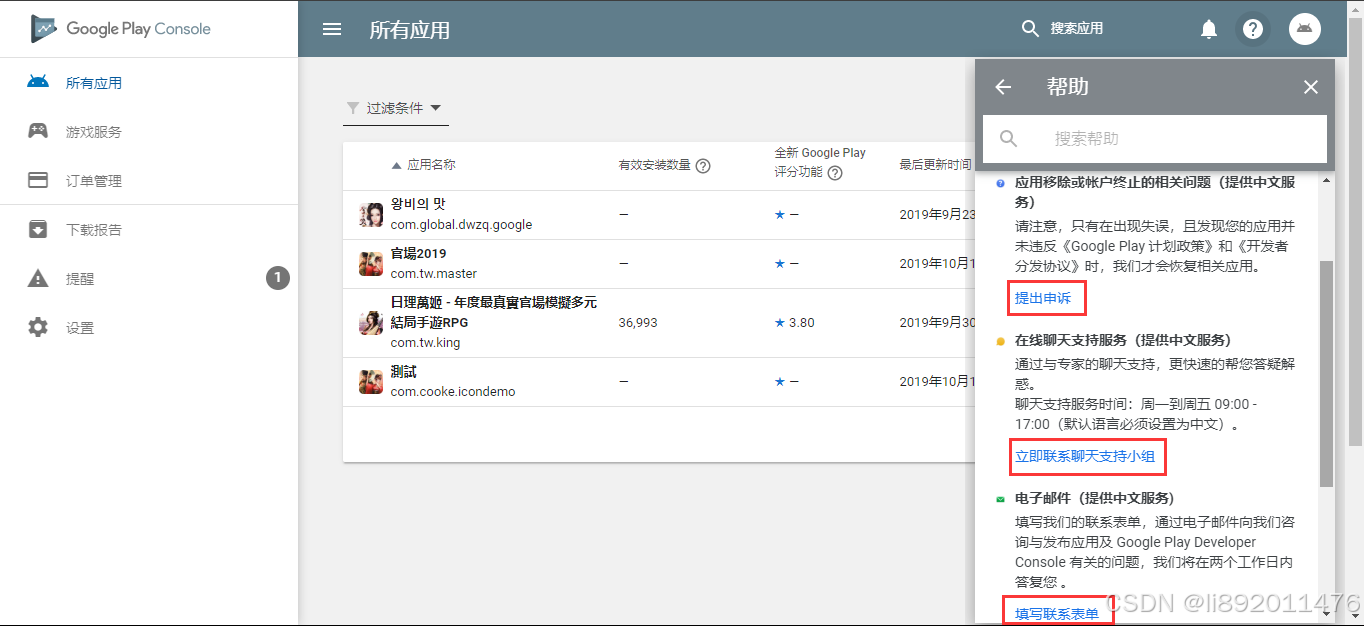Click the download icon for 下载报告
This screenshot has height=626, width=1364.
[38, 230]
